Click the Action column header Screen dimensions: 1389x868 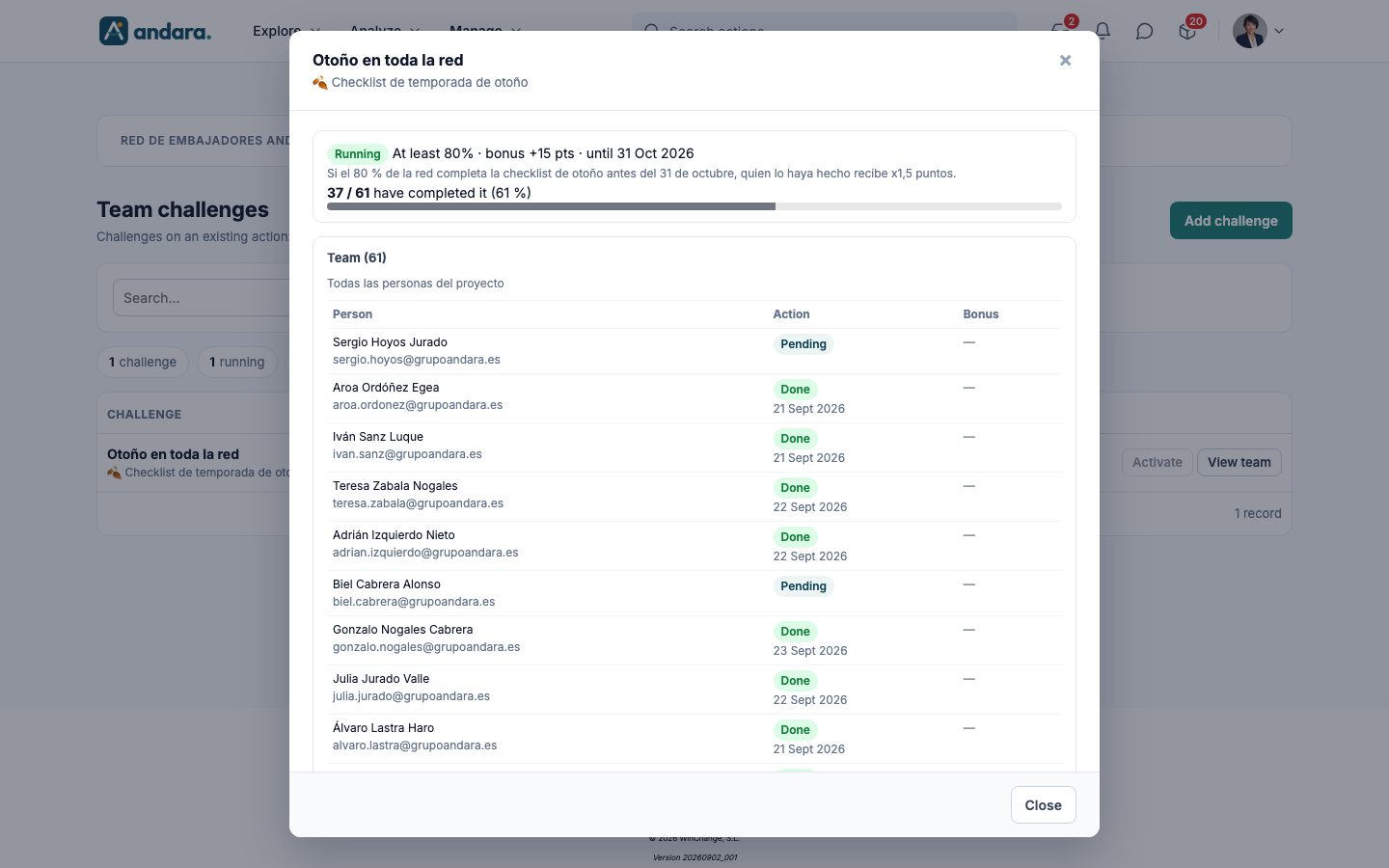(791, 314)
